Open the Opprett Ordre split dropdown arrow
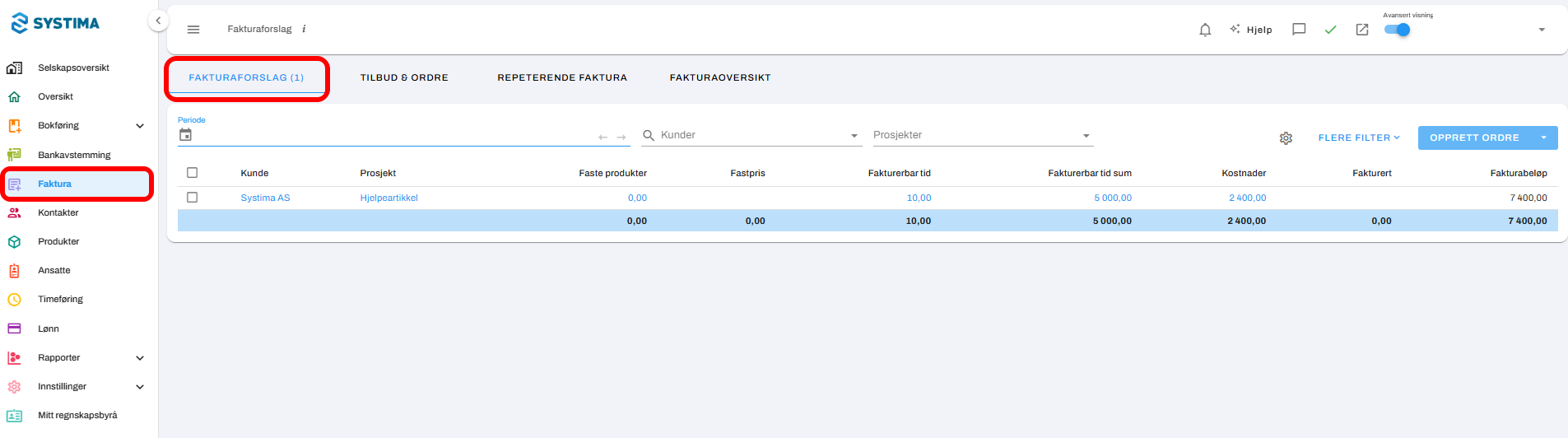Image resolution: width=1568 pixels, height=438 pixels. [1544, 137]
